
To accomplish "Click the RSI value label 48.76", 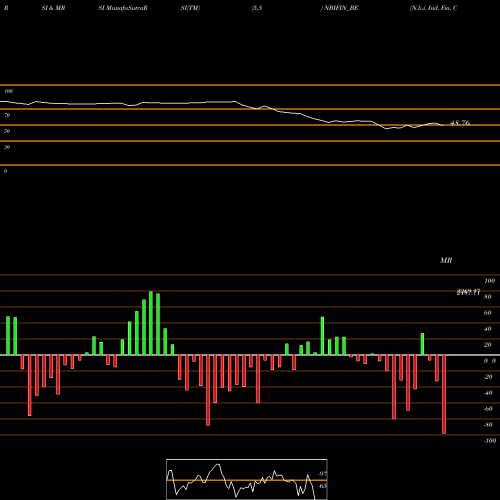I will pyautogui.click(x=460, y=123).
